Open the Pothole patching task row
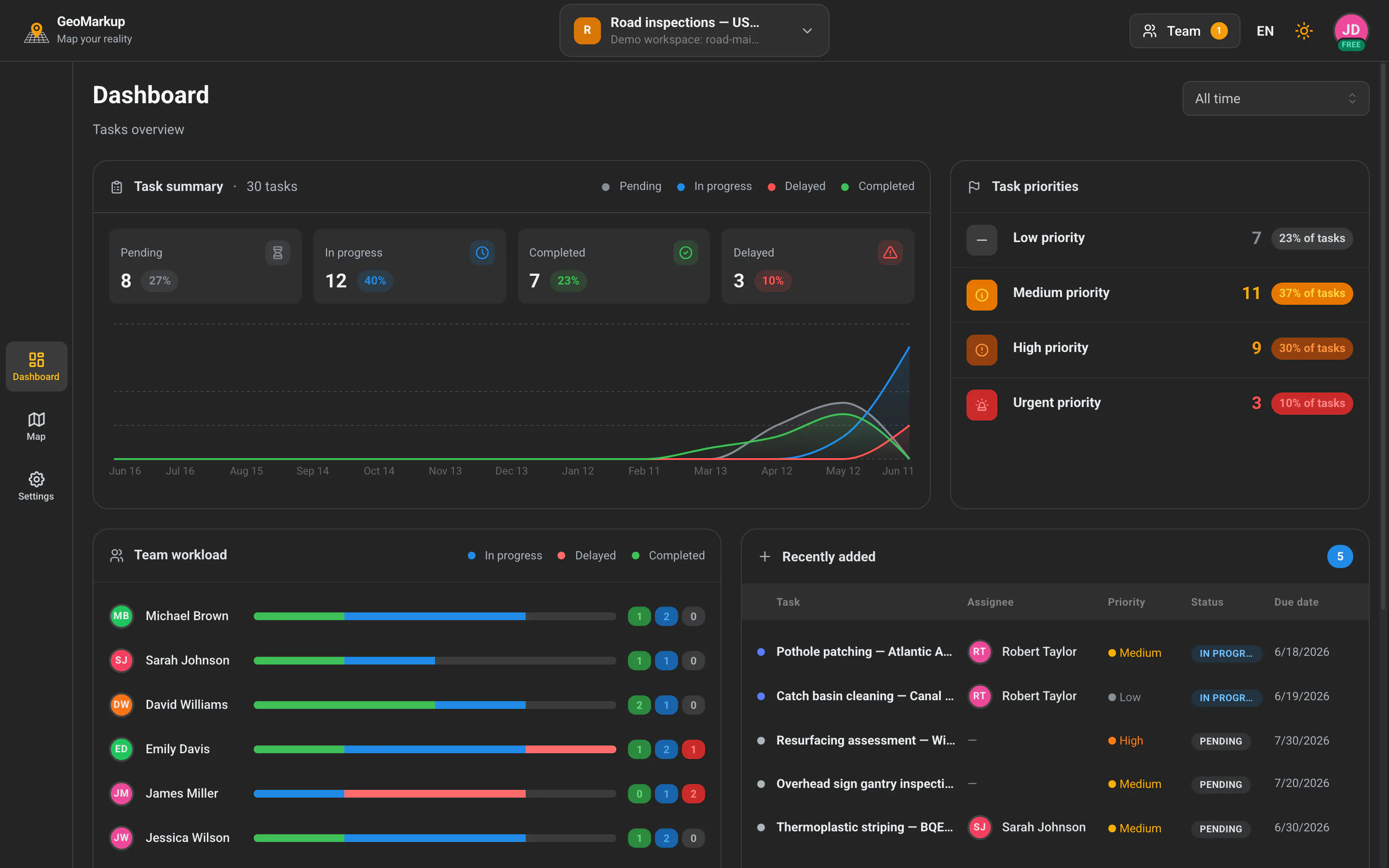 pyautogui.click(x=1055, y=652)
